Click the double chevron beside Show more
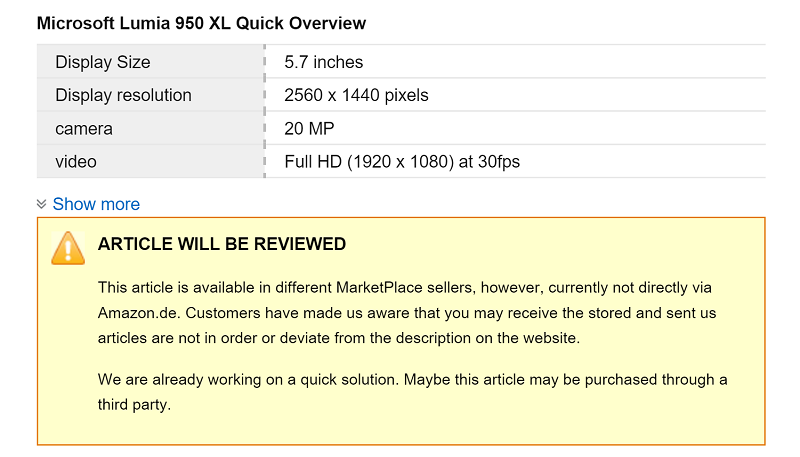The image size is (800, 457). point(42,204)
